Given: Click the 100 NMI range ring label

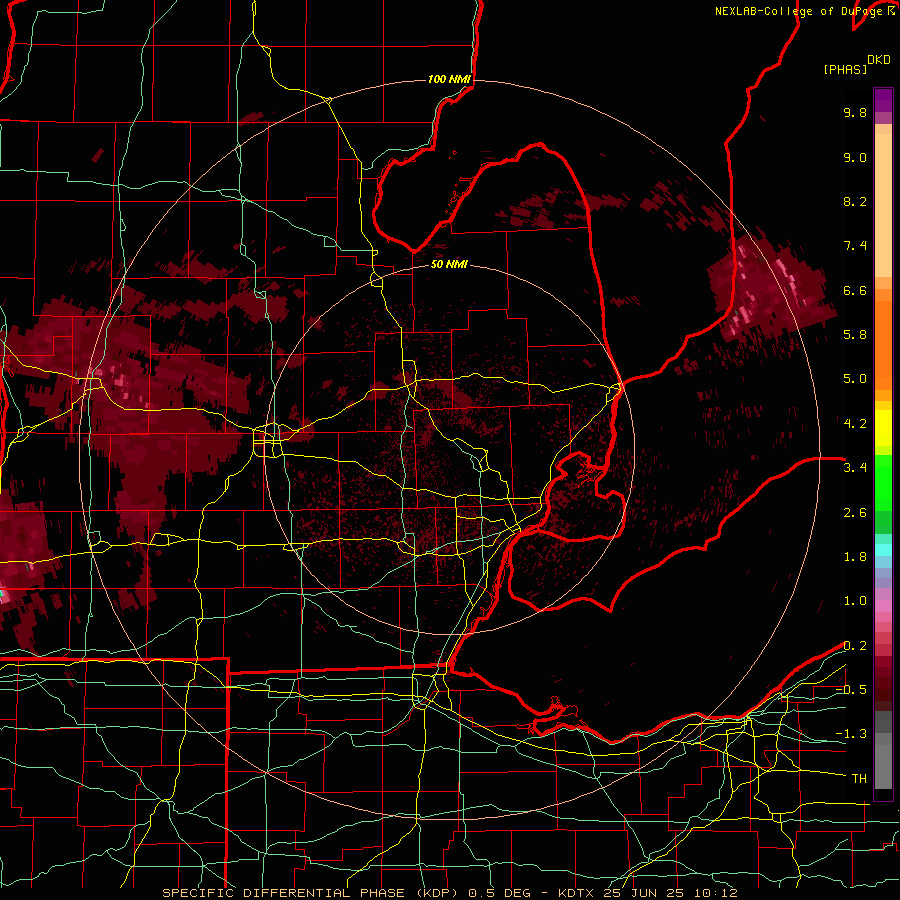Looking at the screenshot, I should tap(449, 79).
